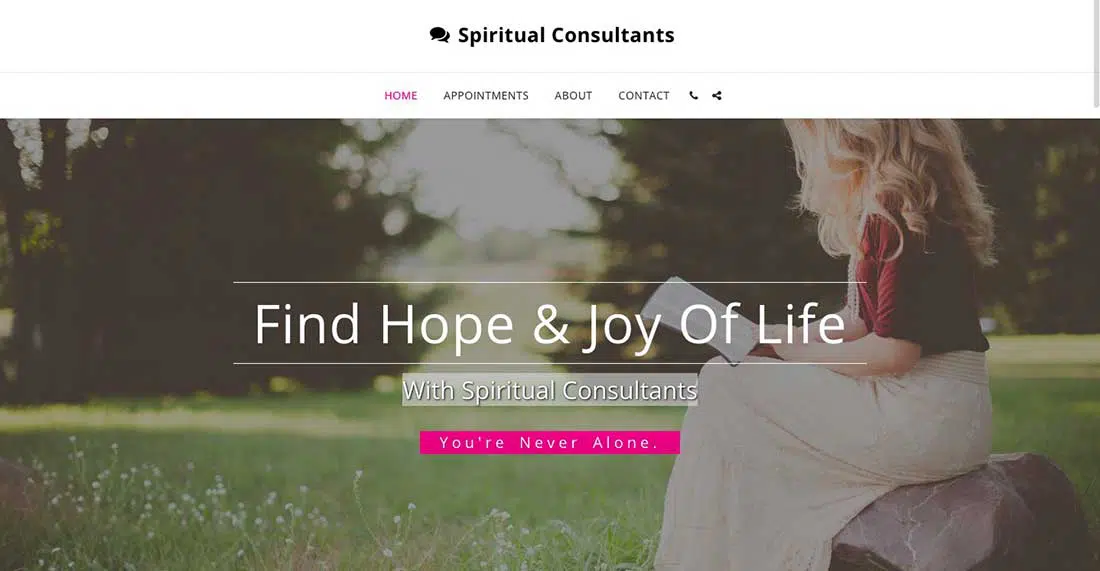This screenshot has height=571, width=1100.
Task: Click the chat bubbles logo icon
Action: [440, 35]
